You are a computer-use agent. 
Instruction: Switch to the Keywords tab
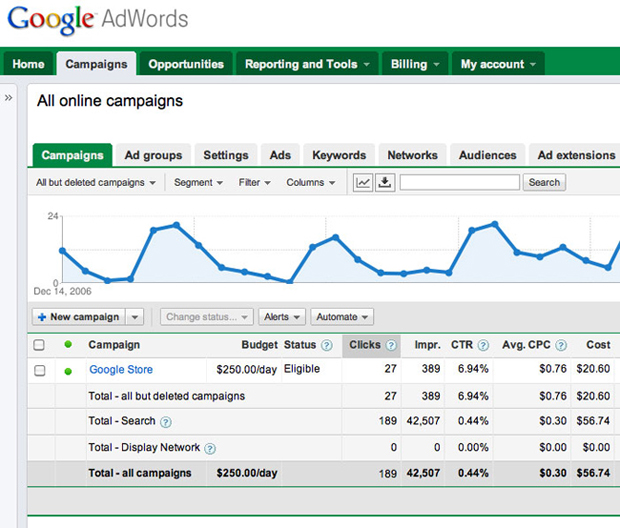[x=339, y=155]
